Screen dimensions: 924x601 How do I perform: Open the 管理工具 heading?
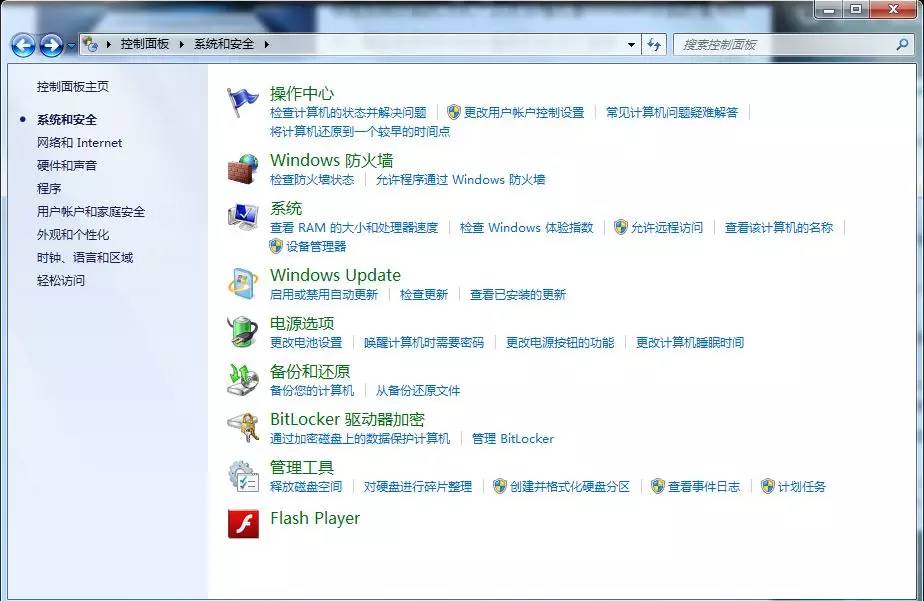(x=302, y=467)
